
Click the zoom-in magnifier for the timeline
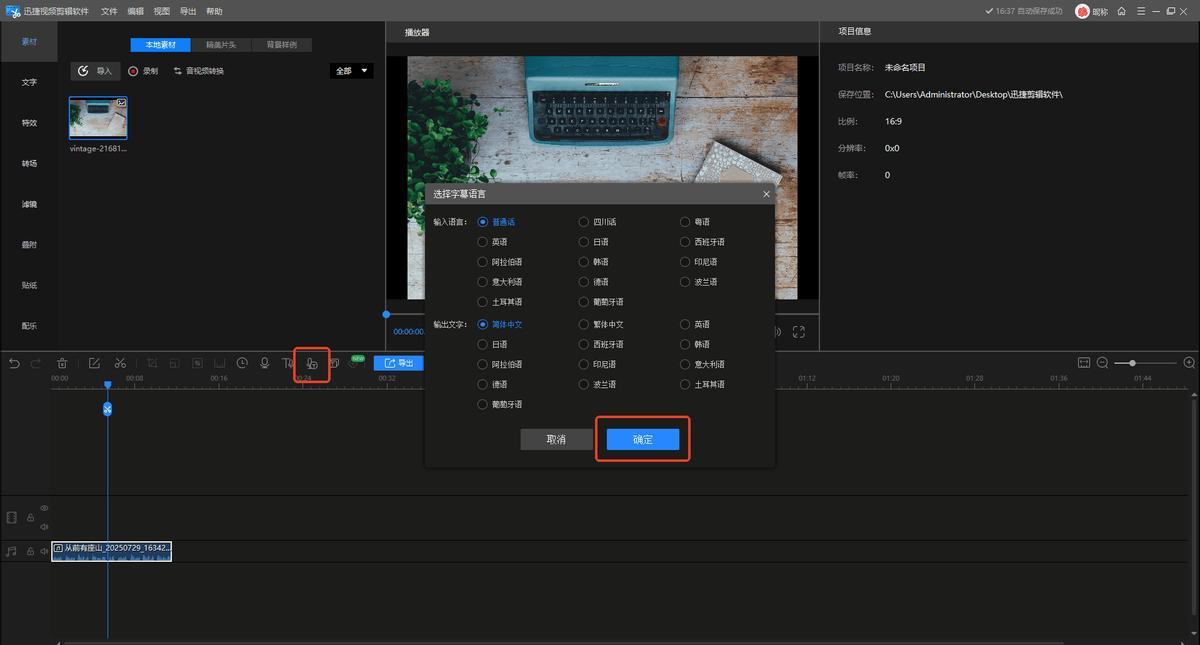1189,362
